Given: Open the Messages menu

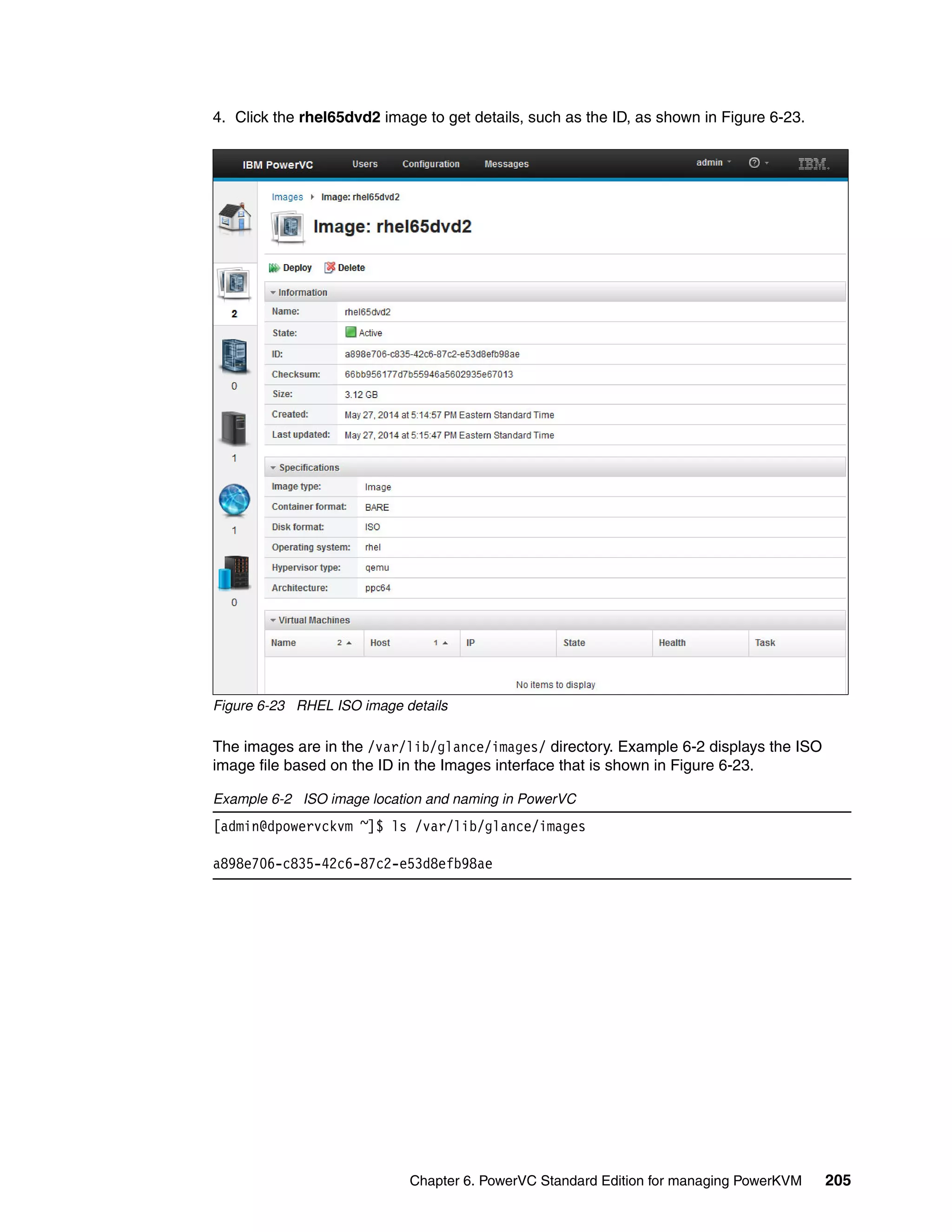Looking at the screenshot, I should click(x=507, y=164).
